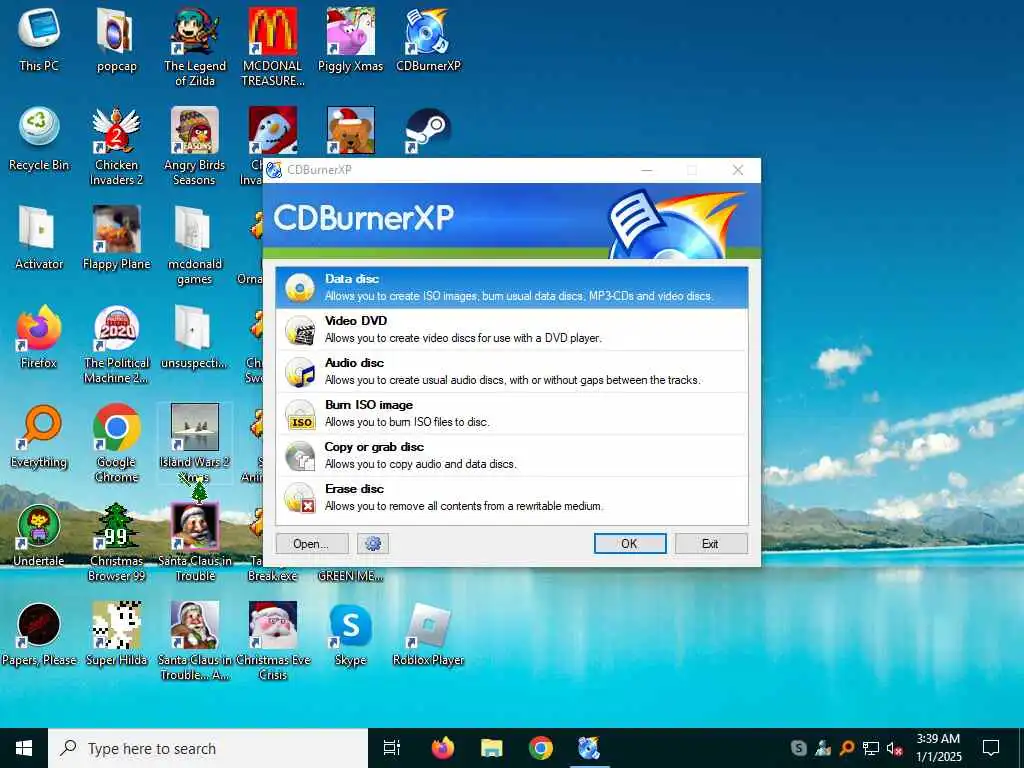Choose the Video DVD project icon
Screen dimensions: 1024x768
tap(300, 330)
